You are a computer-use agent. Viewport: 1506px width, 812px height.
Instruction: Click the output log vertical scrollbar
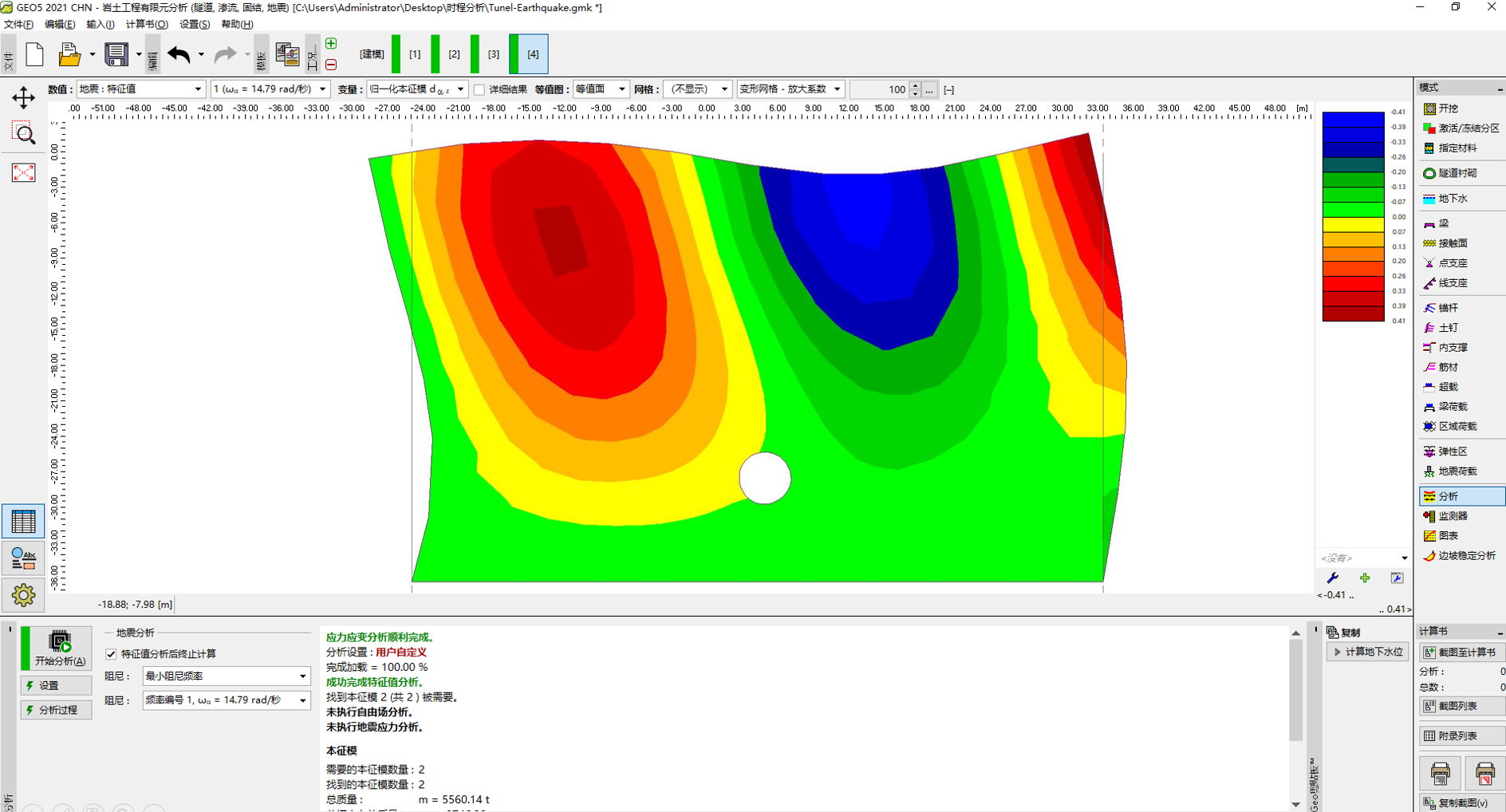click(1295, 718)
